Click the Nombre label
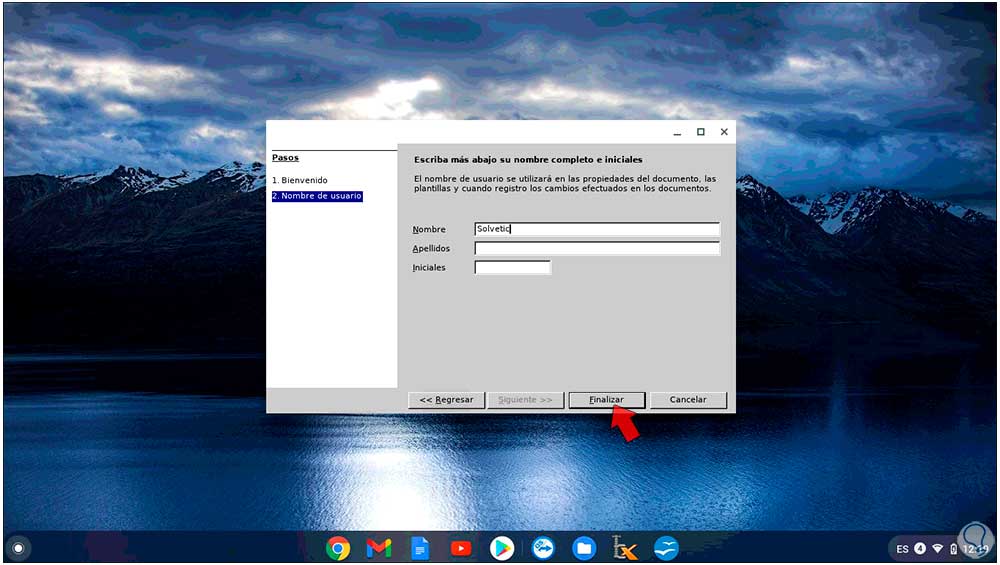The height and width of the screenshot is (565, 1000). coord(429,230)
